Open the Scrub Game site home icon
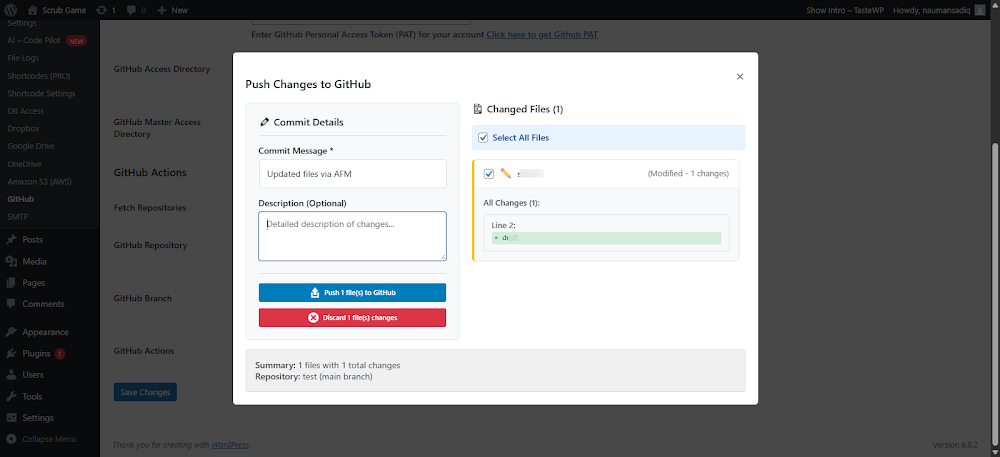This screenshot has height=457, width=1000. click(x=32, y=10)
